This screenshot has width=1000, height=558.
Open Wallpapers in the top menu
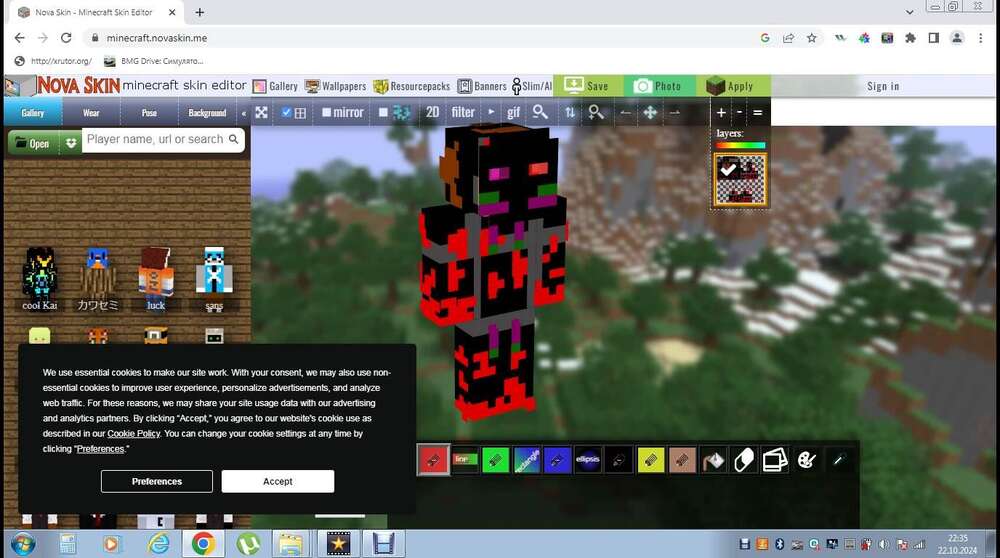point(335,86)
